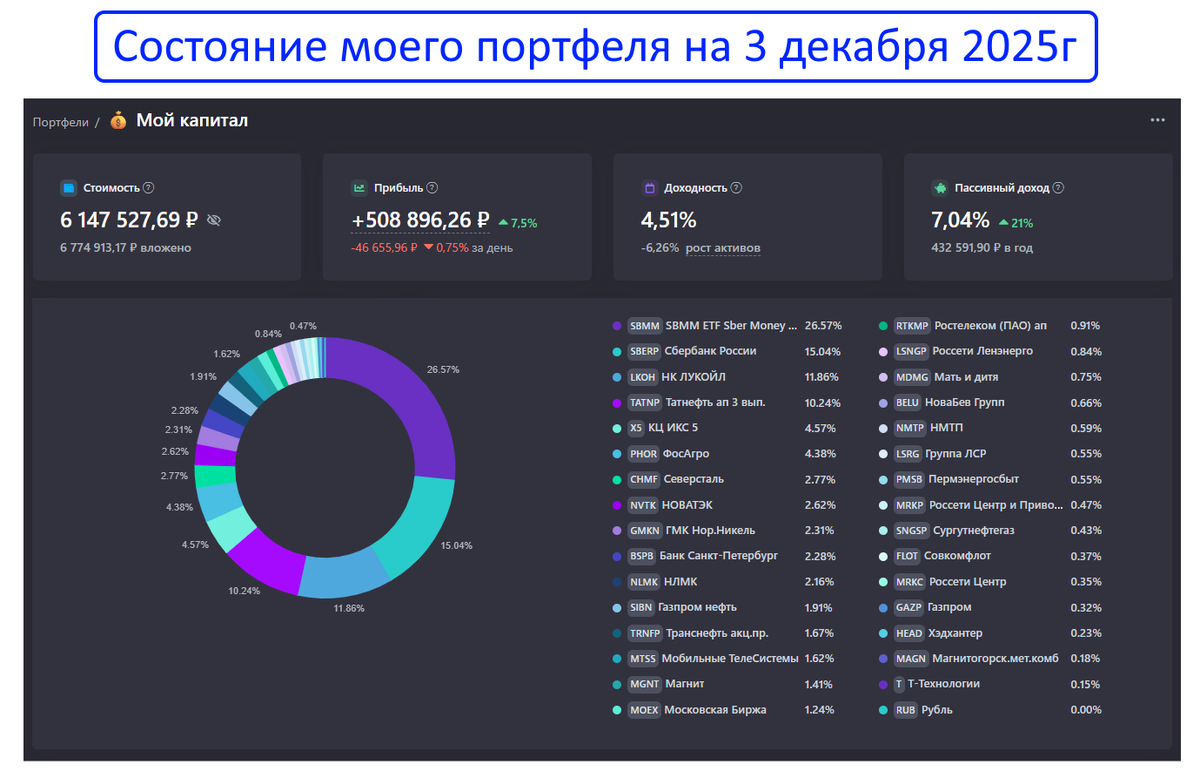Image resolution: width=1200 pixels, height=778 pixels.
Task: Go to Портфели breadcrumb link
Action: 61,122
